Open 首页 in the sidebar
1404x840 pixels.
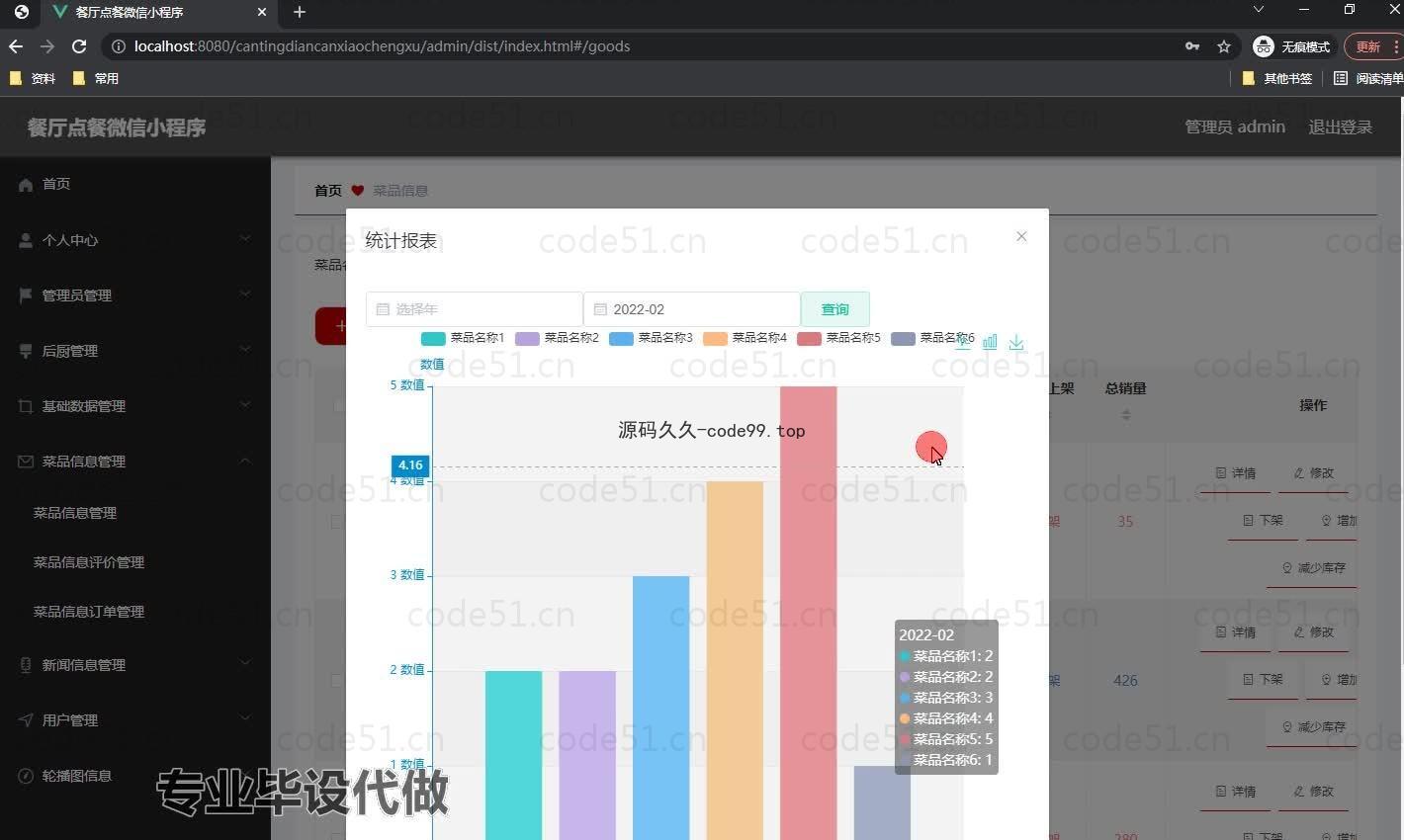coord(135,184)
